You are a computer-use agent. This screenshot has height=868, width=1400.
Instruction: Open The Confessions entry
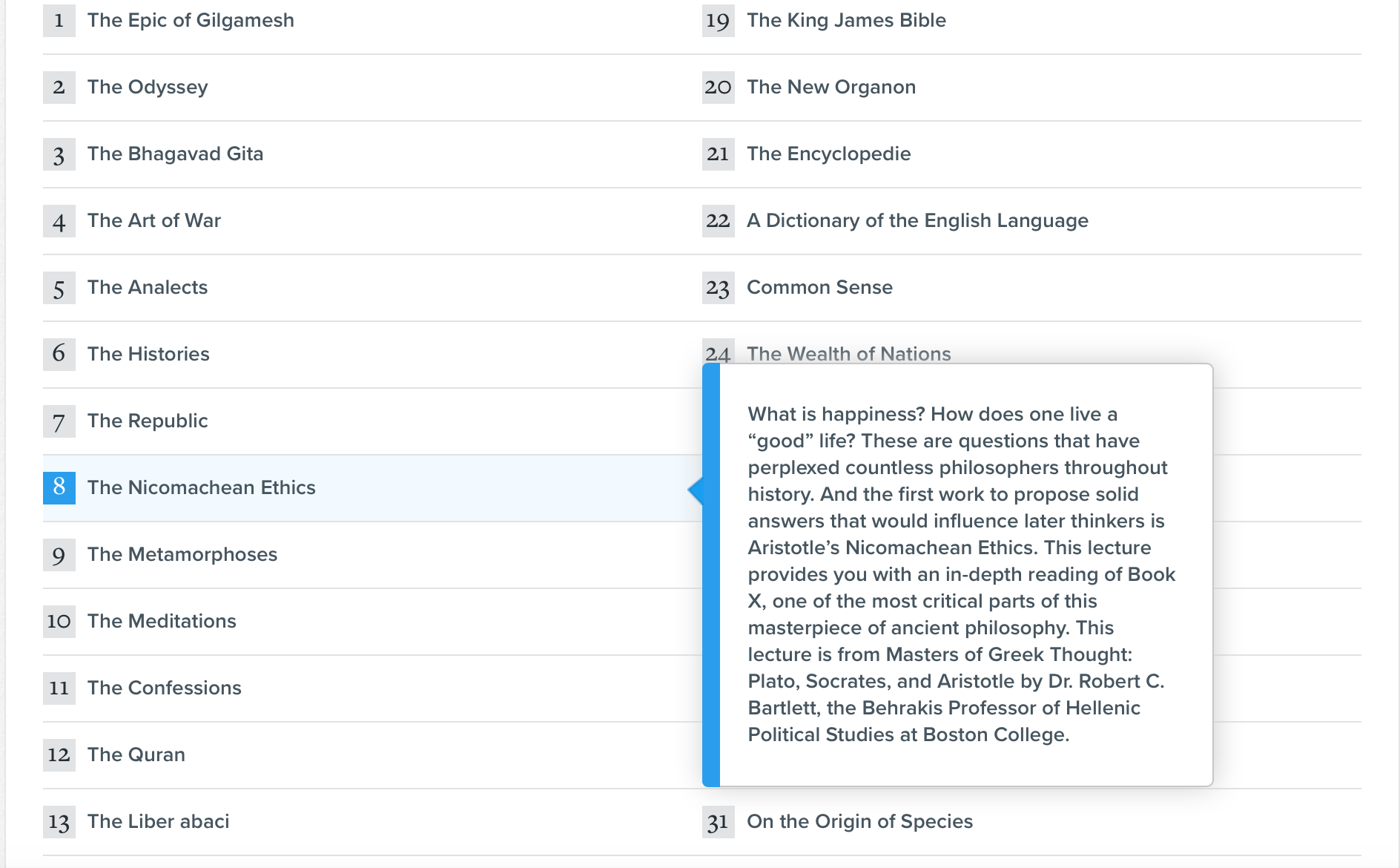[x=165, y=688]
